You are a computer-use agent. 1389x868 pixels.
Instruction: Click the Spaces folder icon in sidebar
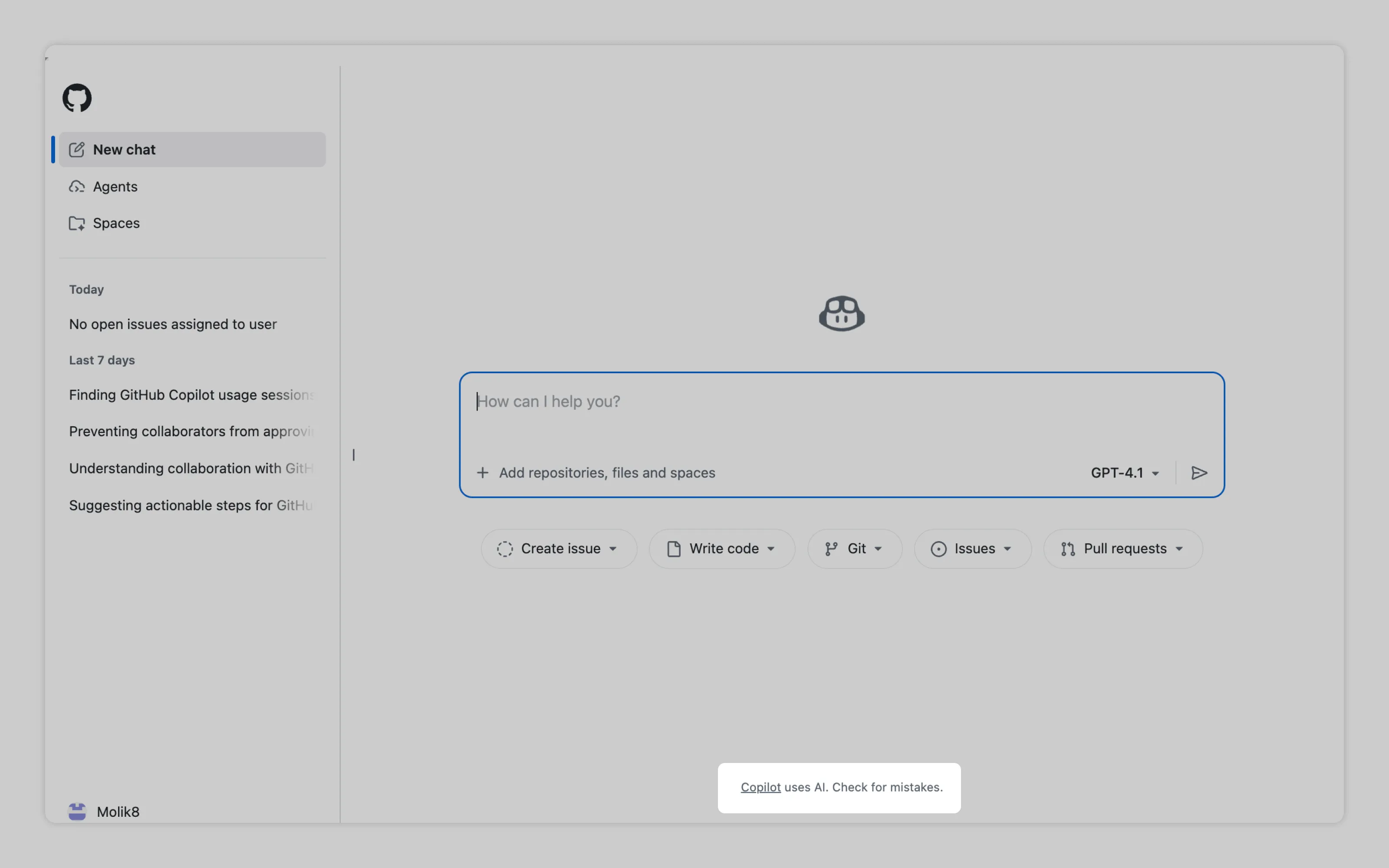pyautogui.click(x=77, y=224)
